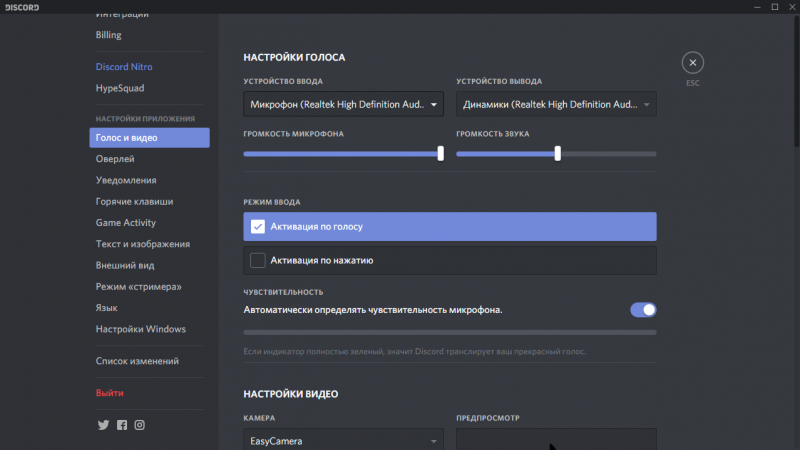Open Game Activity settings
The height and width of the screenshot is (450, 800).
[x=126, y=223]
